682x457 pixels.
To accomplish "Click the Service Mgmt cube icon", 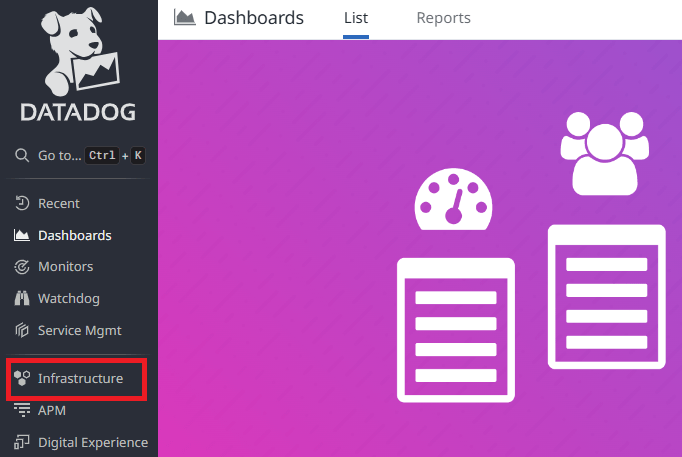I will [21, 330].
